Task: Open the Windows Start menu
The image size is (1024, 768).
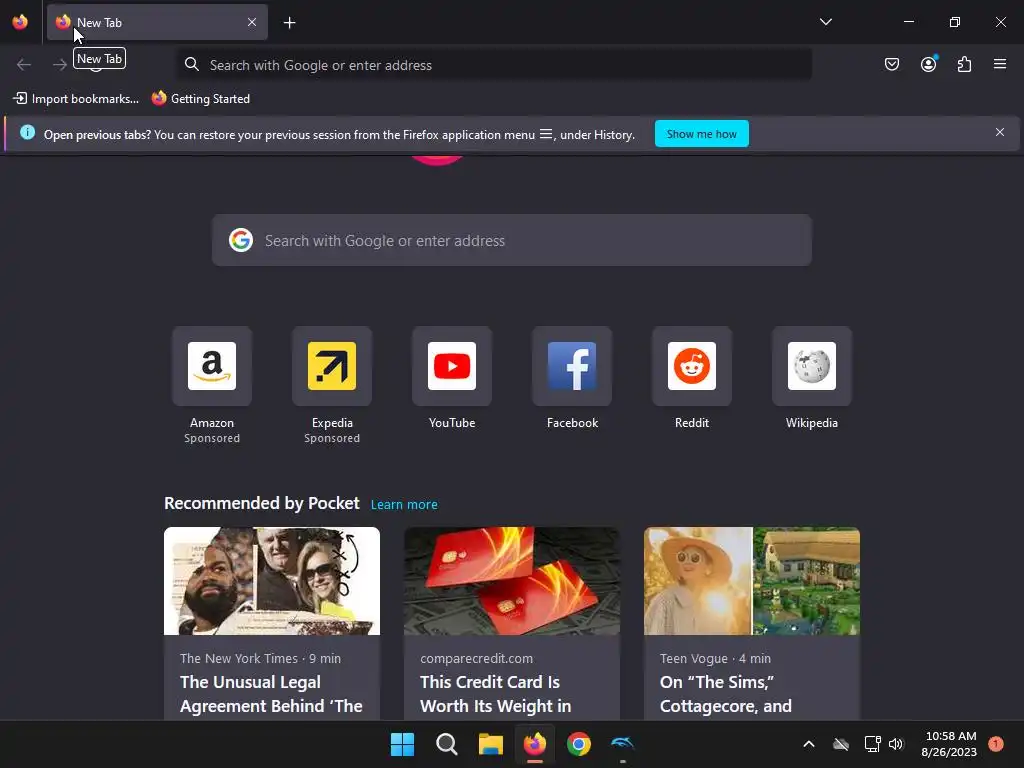Action: [402, 744]
